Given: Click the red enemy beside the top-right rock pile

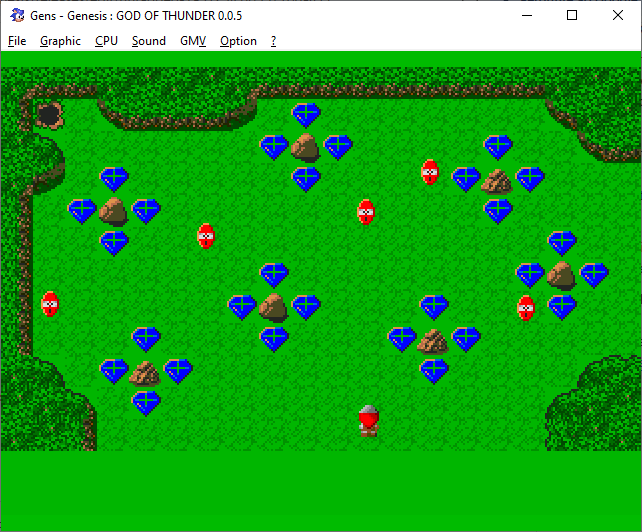Looking at the screenshot, I should [x=430, y=172].
